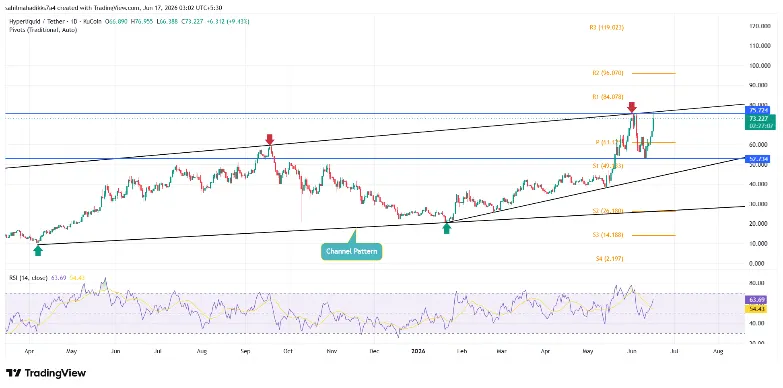Screen dimensions: 783x388
Task: Click the R3 (119.023) pivot label
Action: pos(606,28)
